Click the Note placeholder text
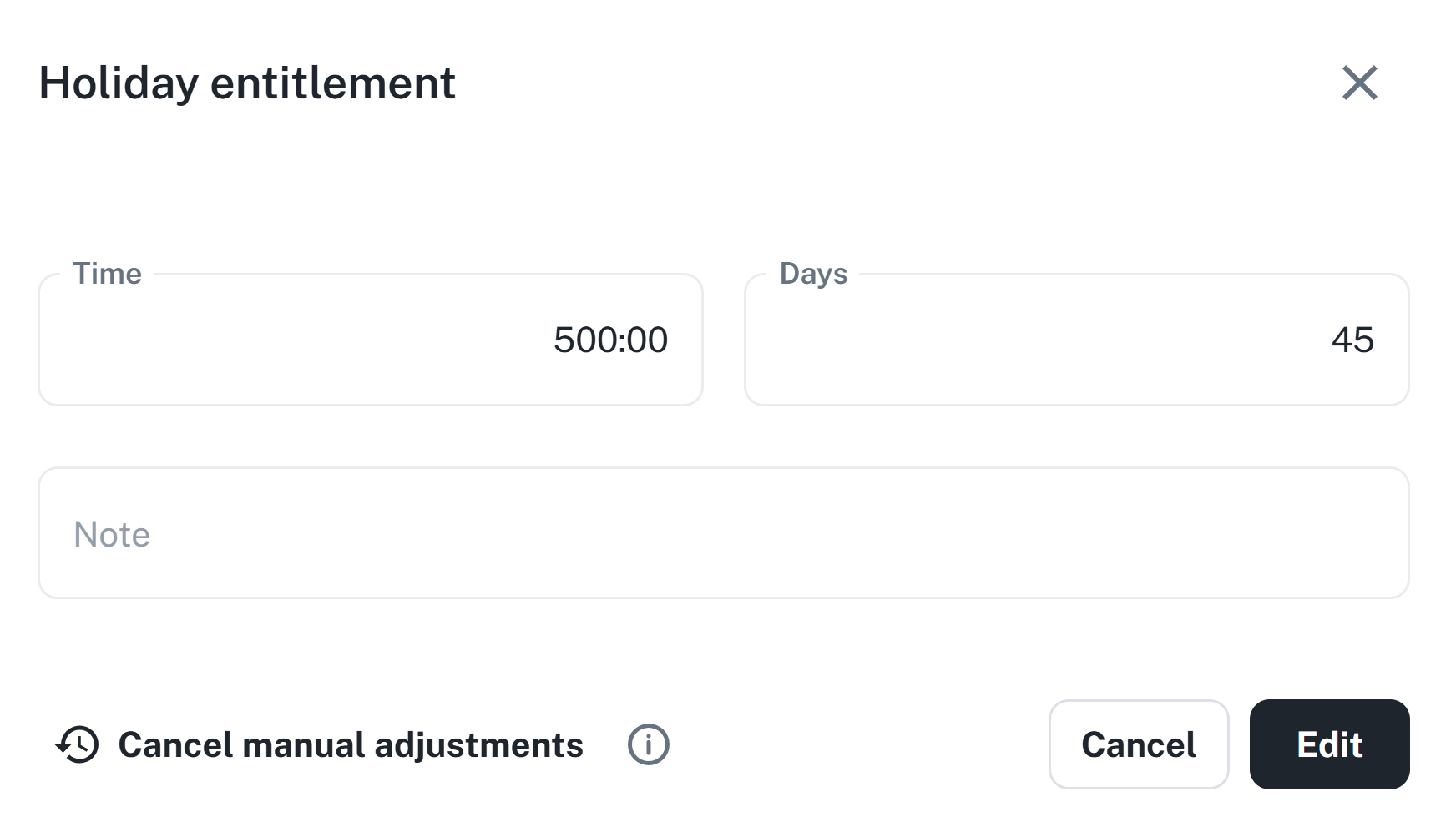The width and height of the screenshot is (1456, 827). pyautogui.click(x=112, y=534)
